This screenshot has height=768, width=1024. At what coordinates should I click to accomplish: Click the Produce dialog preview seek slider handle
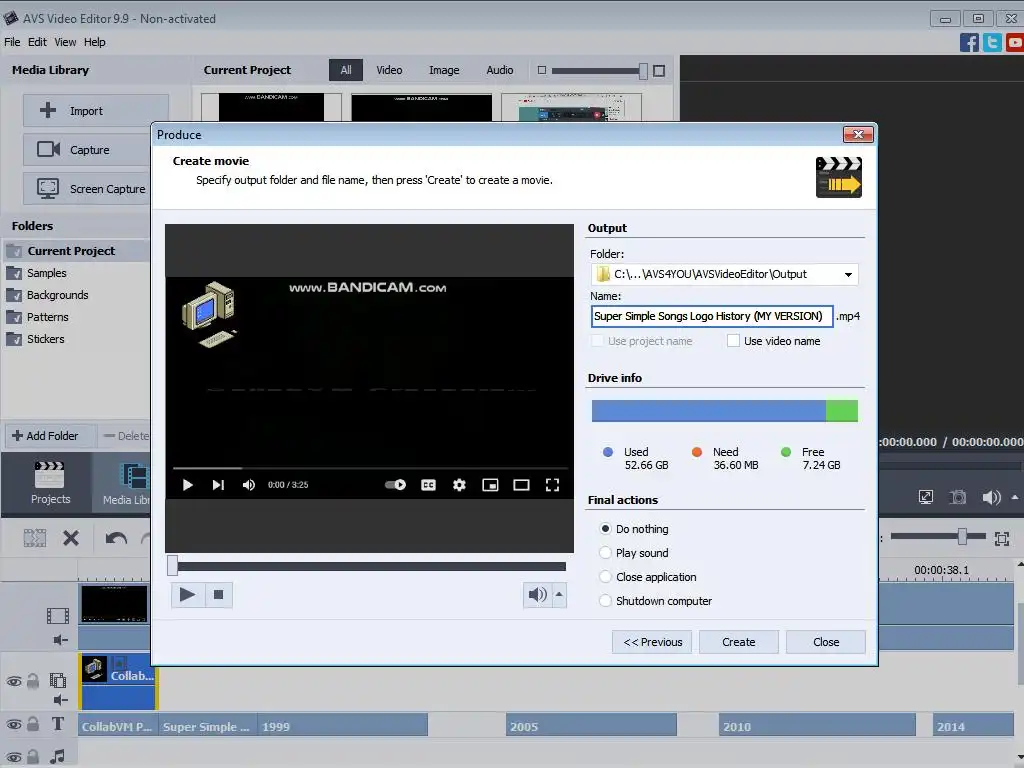[x=172, y=566]
